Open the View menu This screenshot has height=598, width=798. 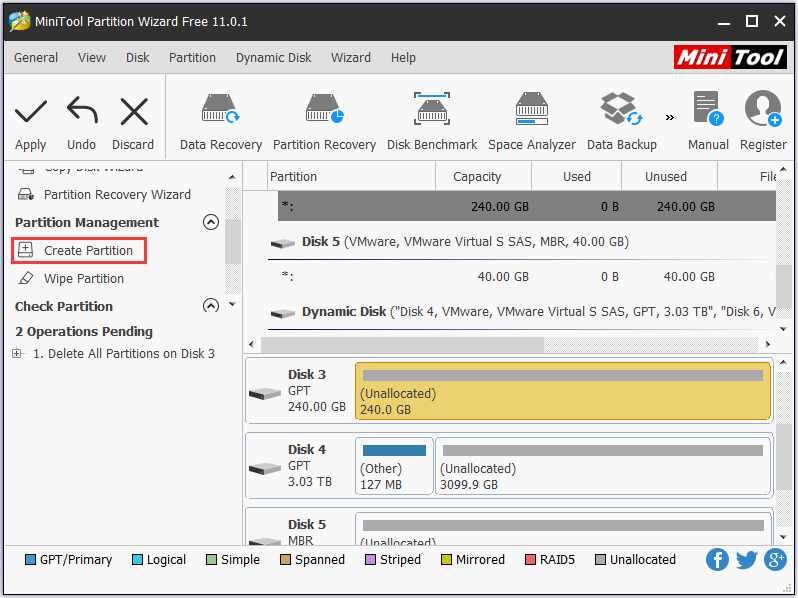[x=92, y=58]
